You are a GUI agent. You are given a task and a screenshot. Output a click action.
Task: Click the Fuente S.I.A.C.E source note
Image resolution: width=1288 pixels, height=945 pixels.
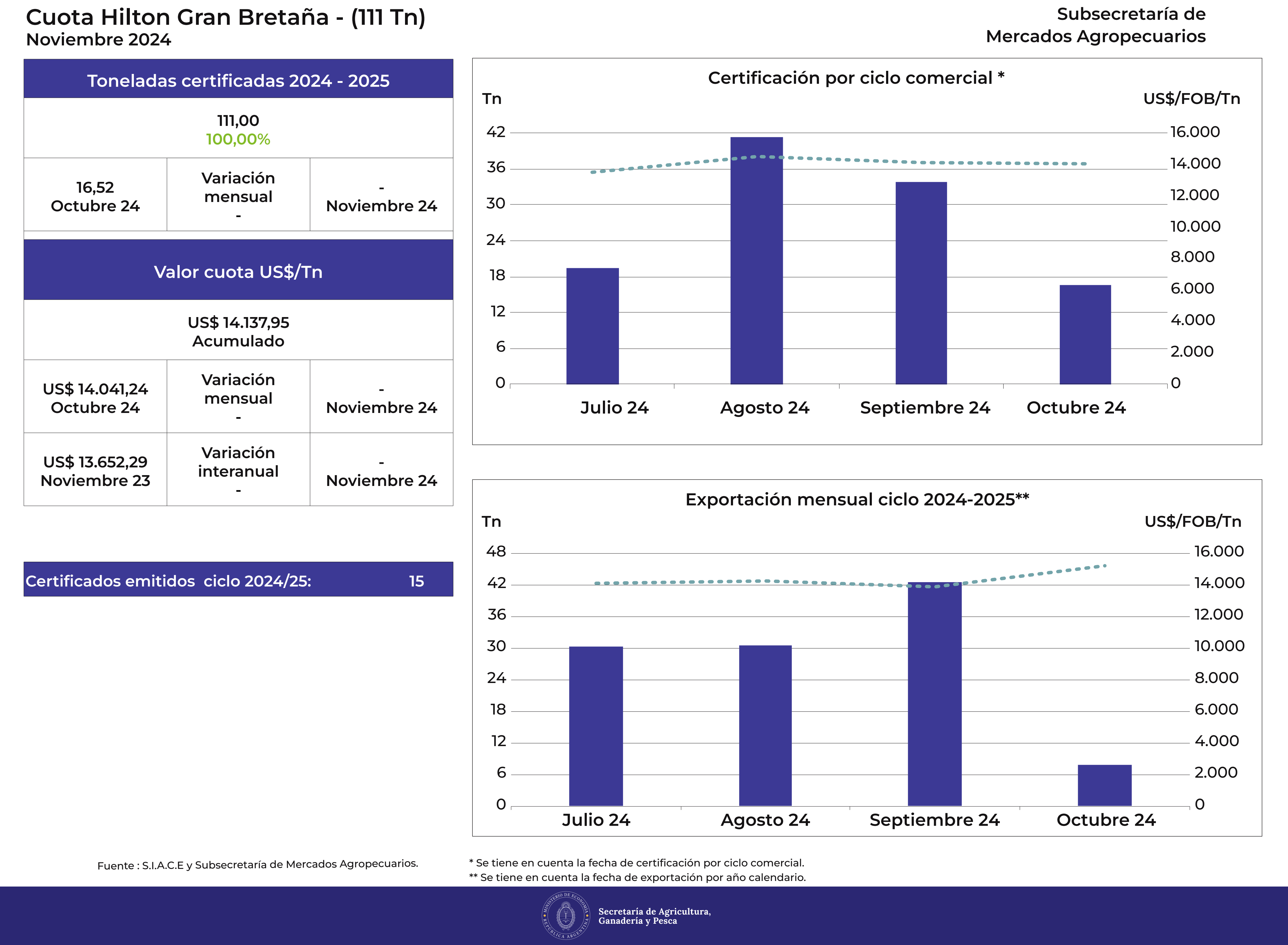pyautogui.click(x=257, y=864)
